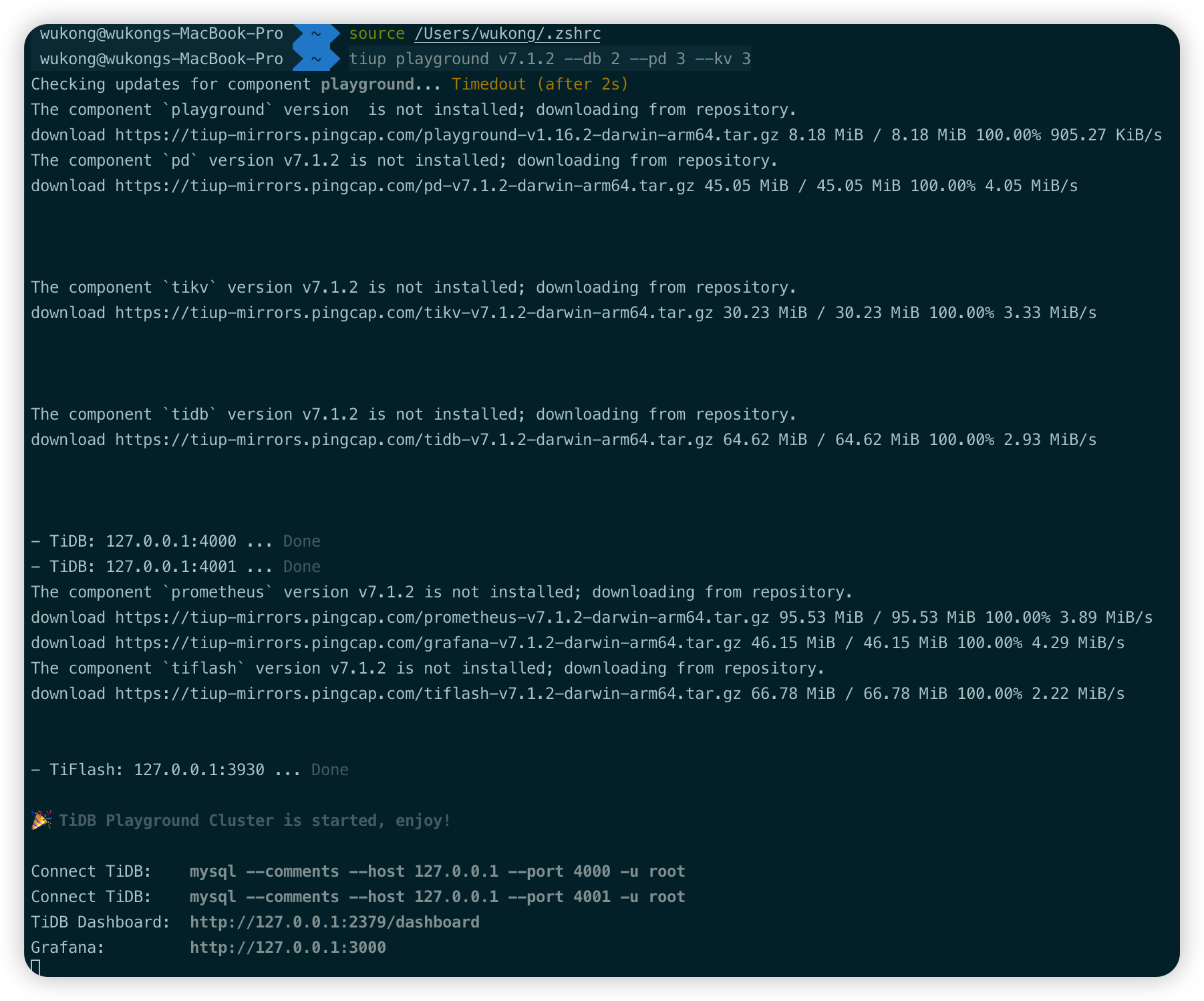Click the party popper emoji icon
The image size is (1204, 1001).
click(x=41, y=820)
